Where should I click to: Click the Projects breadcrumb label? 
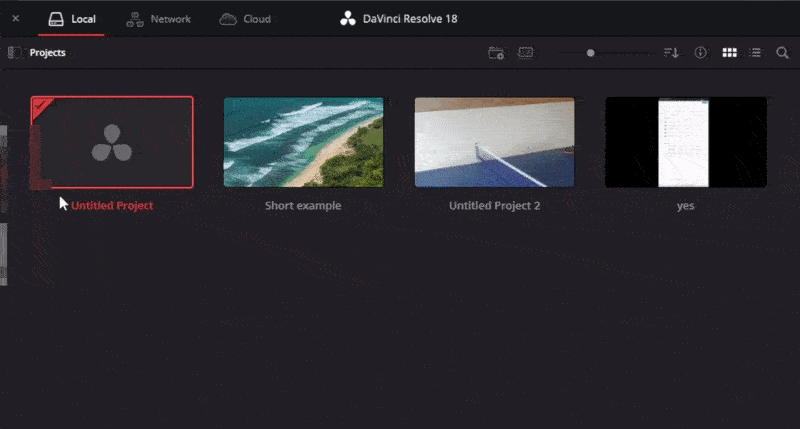[x=47, y=53]
